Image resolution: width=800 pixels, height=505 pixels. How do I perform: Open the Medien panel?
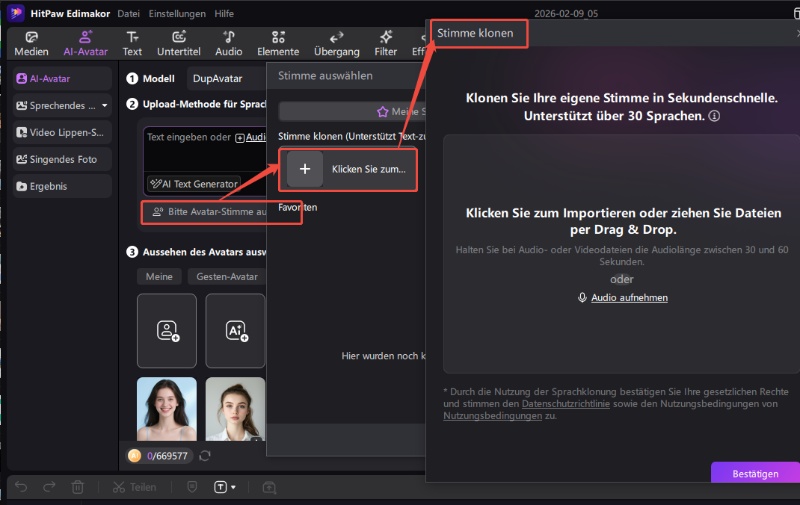click(x=31, y=43)
